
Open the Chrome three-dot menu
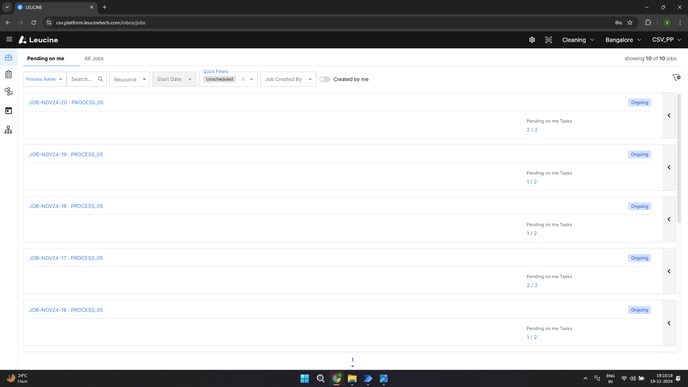680,22
